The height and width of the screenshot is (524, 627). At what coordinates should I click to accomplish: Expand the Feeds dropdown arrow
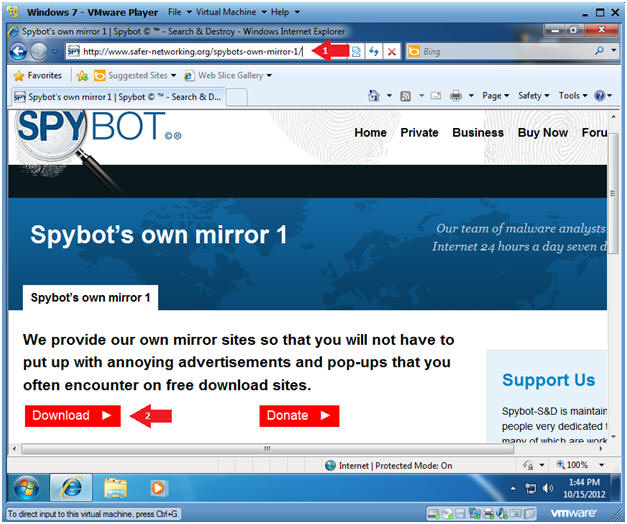point(421,96)
